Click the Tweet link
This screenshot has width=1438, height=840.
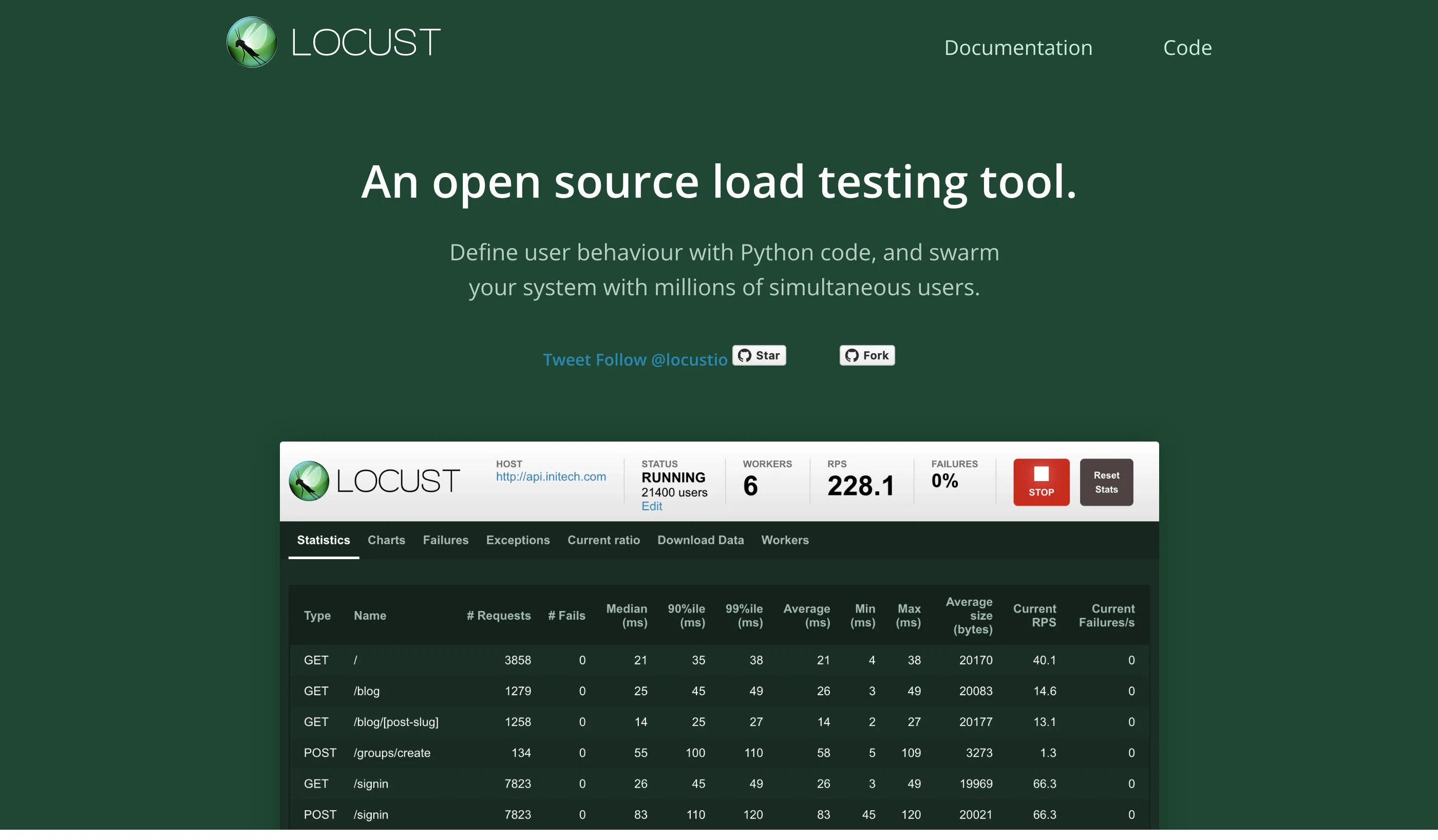point(567,359)
